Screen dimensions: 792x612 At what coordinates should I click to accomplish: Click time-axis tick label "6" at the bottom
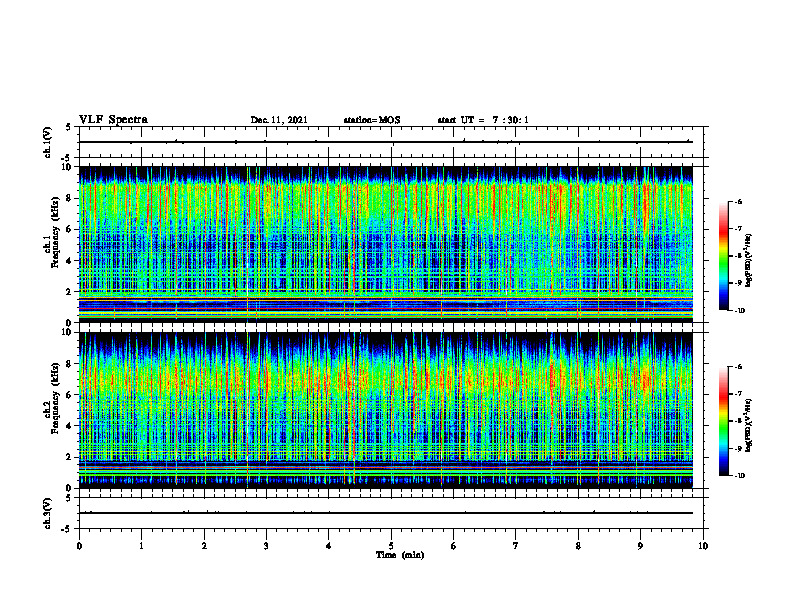click(454, 546)
